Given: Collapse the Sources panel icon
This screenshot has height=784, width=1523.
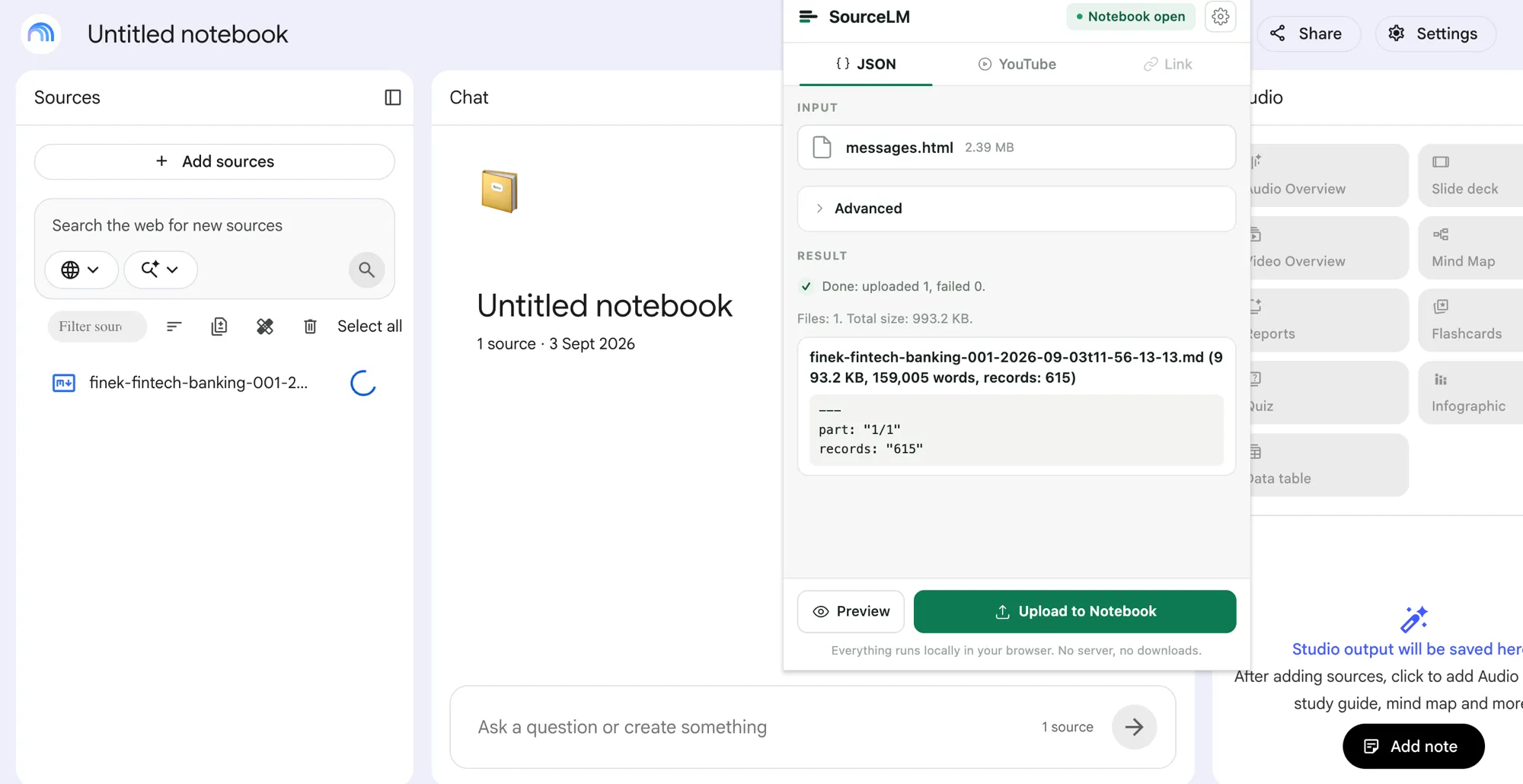Looking at the screenshot, I should click(x=392, y=97).
